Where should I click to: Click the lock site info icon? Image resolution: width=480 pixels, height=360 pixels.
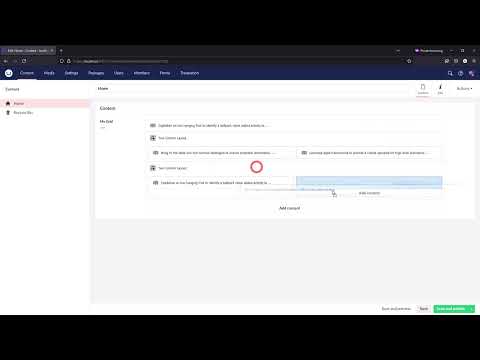click(69, 61)
